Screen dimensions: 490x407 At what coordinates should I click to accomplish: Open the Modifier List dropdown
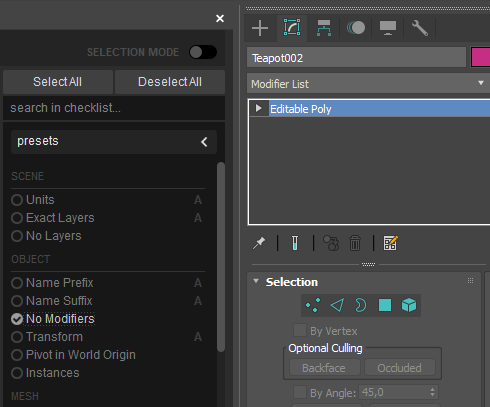(x=368, y=83)
